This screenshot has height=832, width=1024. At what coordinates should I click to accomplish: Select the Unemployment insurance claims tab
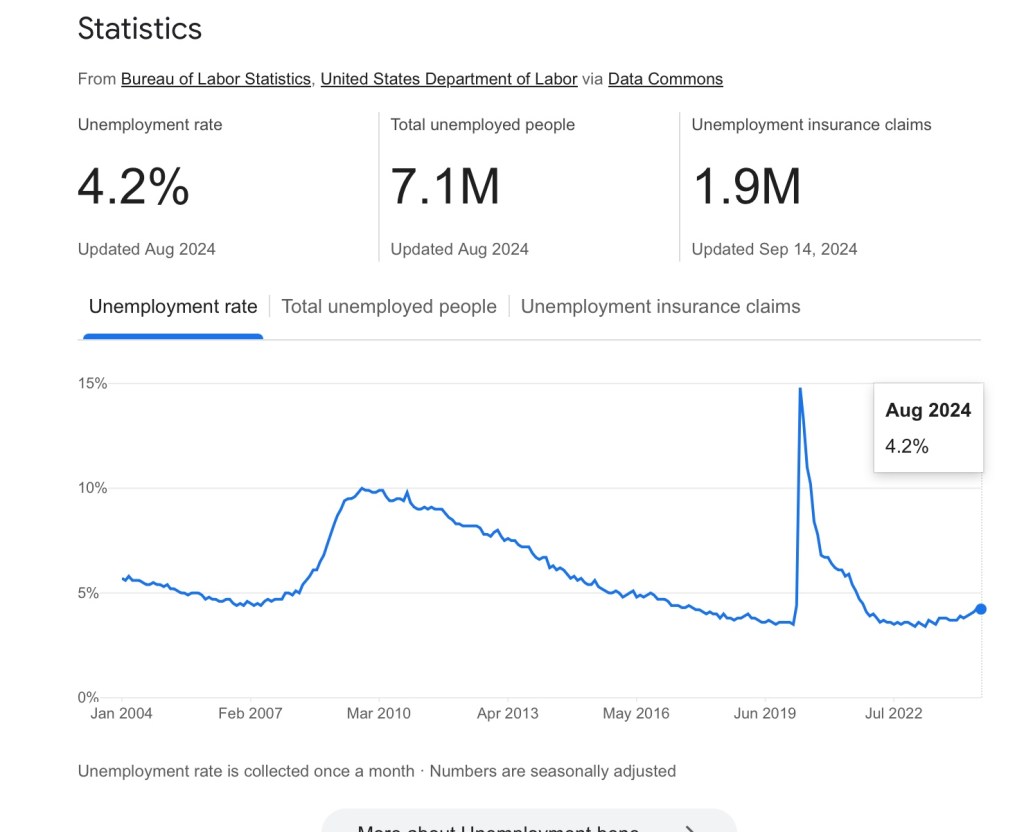(660, 307)
